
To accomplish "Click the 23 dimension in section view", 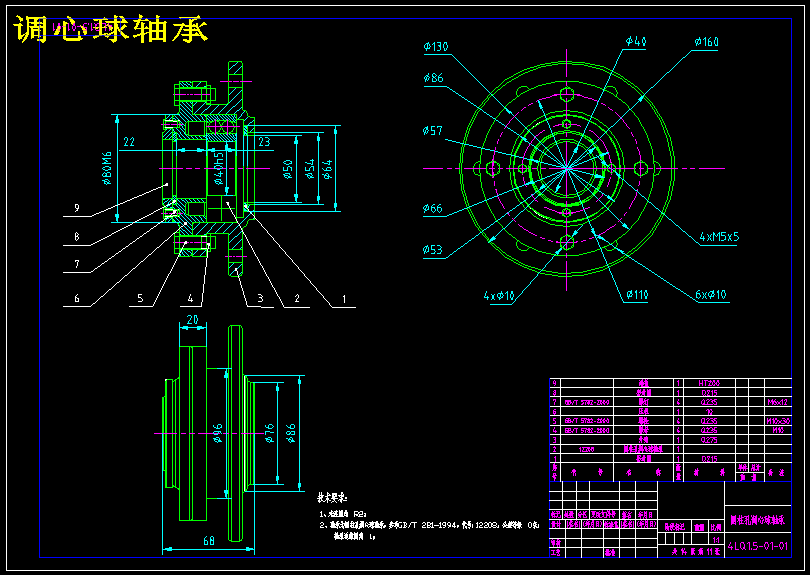I will tap(264, 142).
